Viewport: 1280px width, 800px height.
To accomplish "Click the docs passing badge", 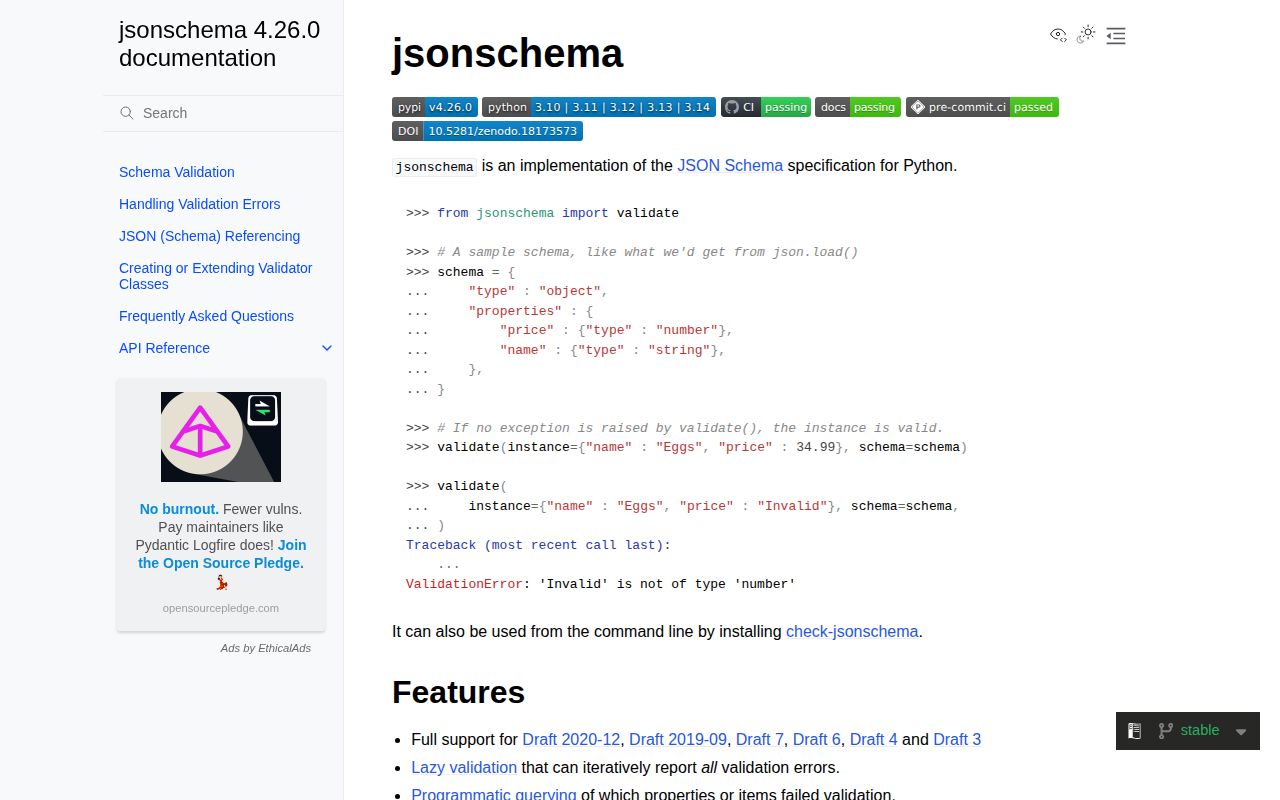I will [x=858, y=107].
